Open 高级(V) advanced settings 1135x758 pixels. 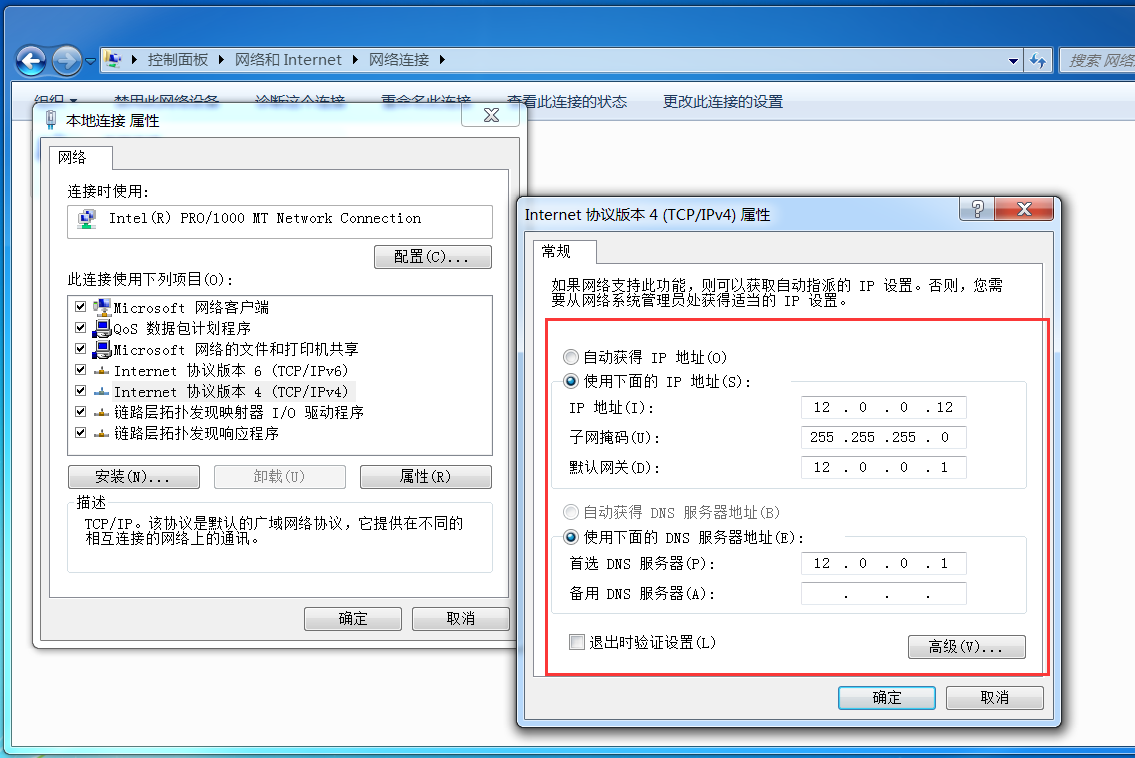tap(966, 646)
